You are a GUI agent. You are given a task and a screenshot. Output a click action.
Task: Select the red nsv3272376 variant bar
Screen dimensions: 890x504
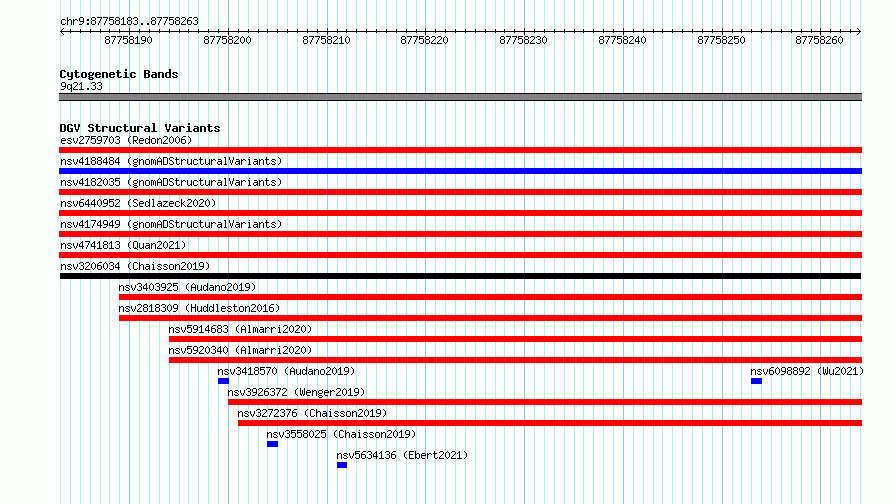tap(550, 423)
